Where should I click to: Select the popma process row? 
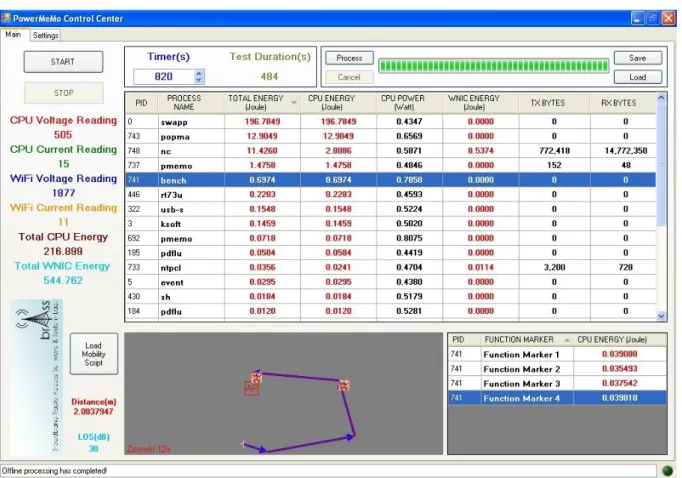pyautogui.click(x=391, y=136)
